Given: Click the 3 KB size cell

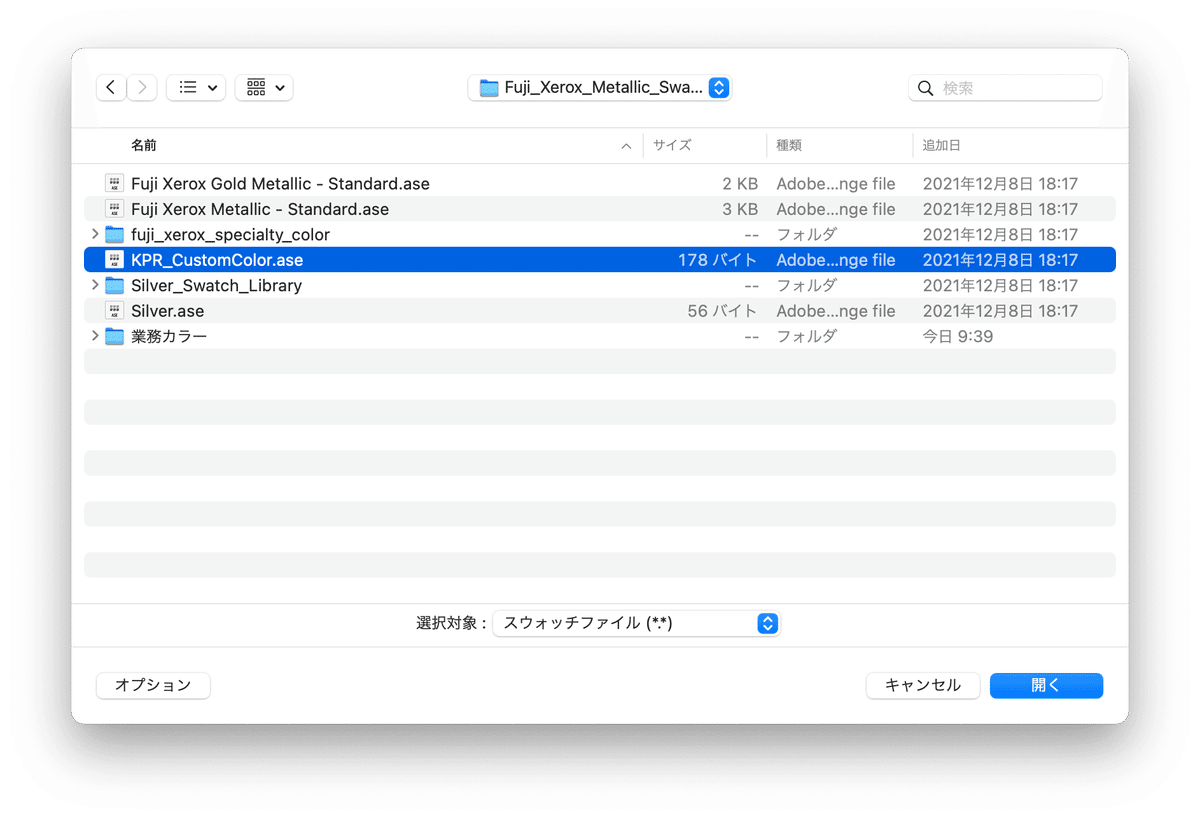Looking at the screenshot, I should pos(740,209).
